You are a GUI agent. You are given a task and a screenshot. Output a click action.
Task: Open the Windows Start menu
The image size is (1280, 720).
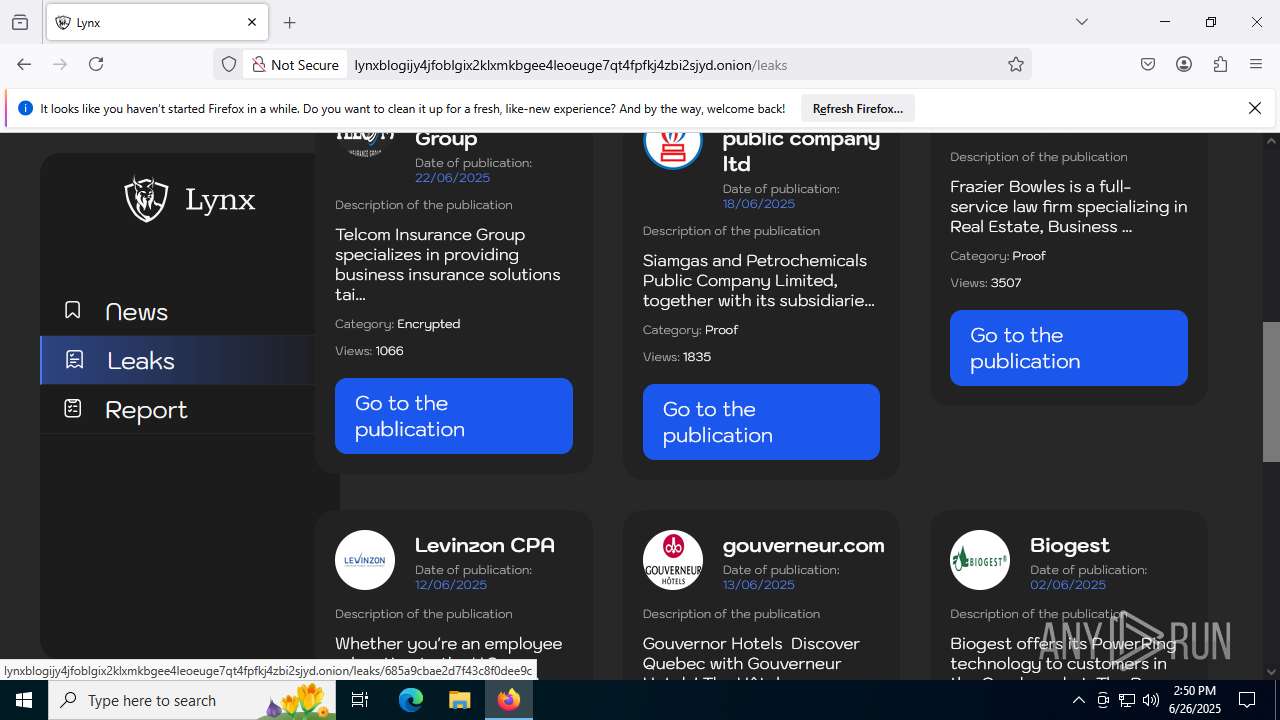coord(24,700)
